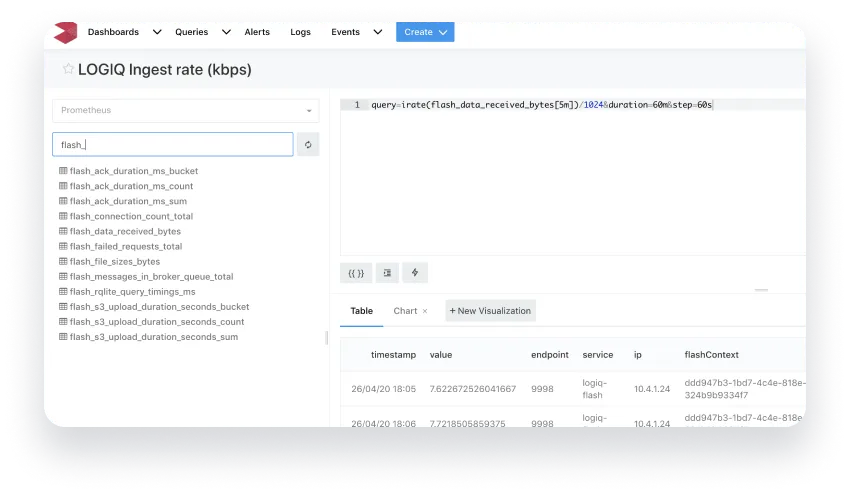Viewport: 851px width, 494px height.
Task: Click table icon beside flash_ack_duration_ms_bucket
Action: point(63,170)
